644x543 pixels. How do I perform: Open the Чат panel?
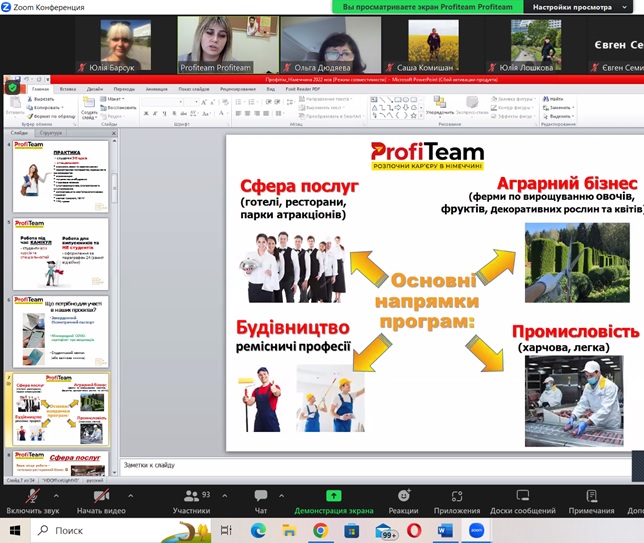coord(261,502)
